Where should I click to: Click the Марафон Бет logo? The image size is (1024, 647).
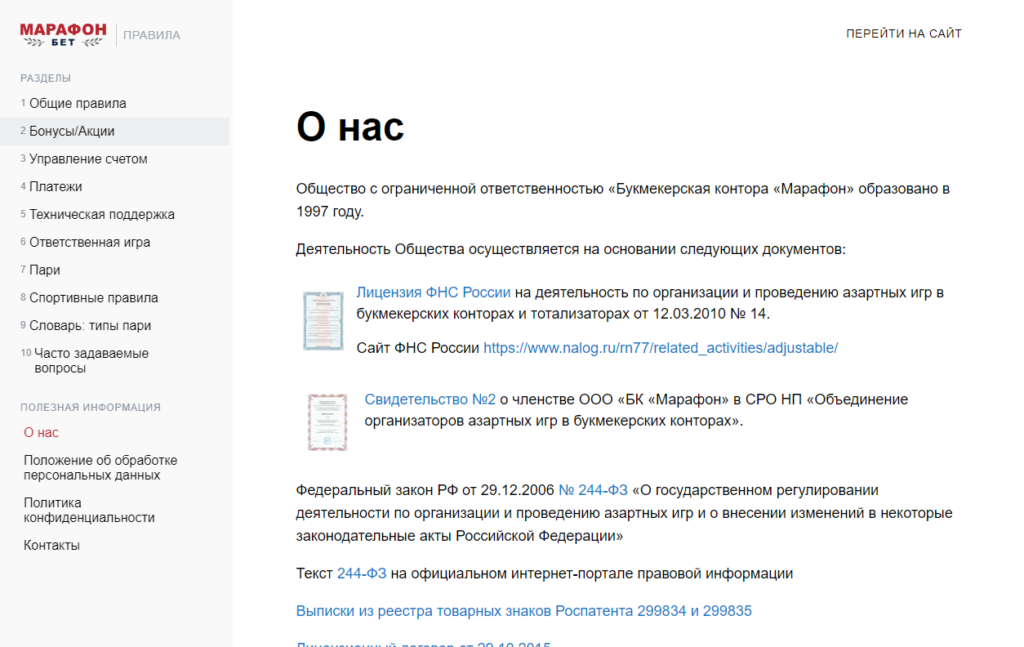(x=63, y=35)
